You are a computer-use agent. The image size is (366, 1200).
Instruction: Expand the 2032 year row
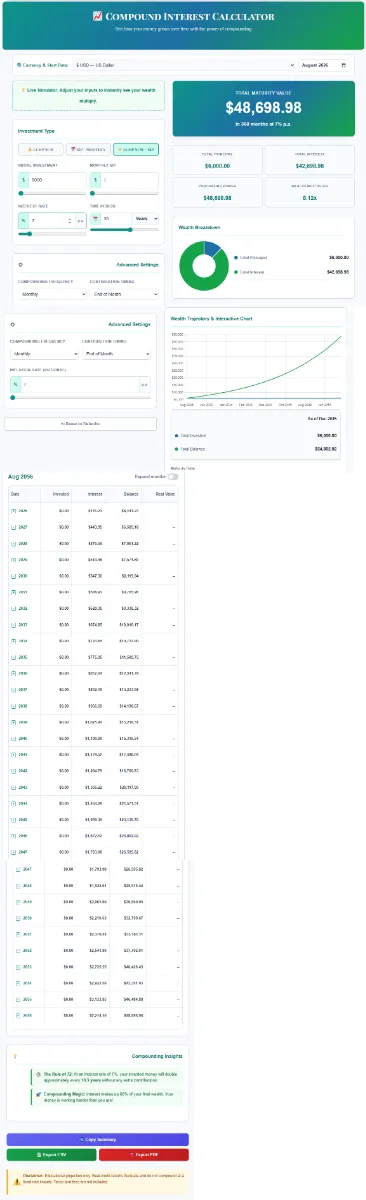tap(14, 608)
